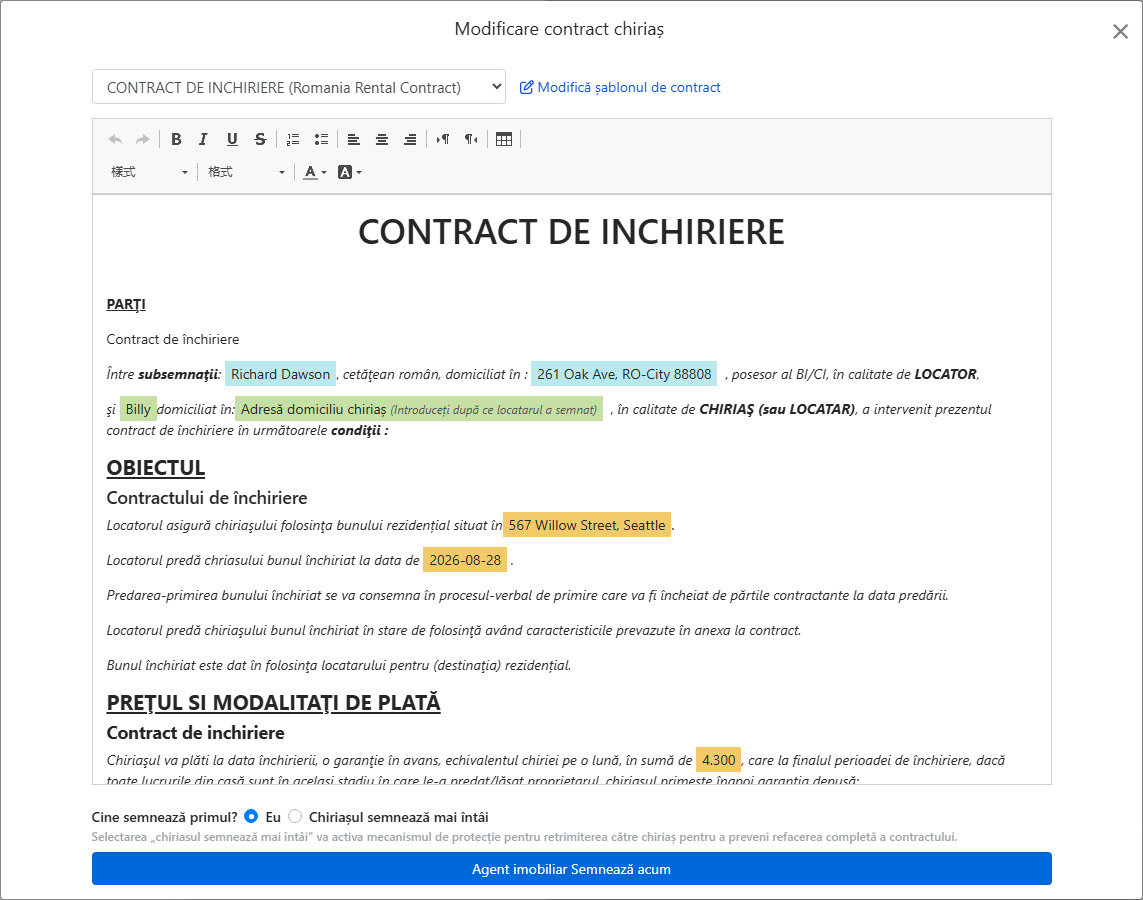Click the PARȚI section heading

pos(126,304)
